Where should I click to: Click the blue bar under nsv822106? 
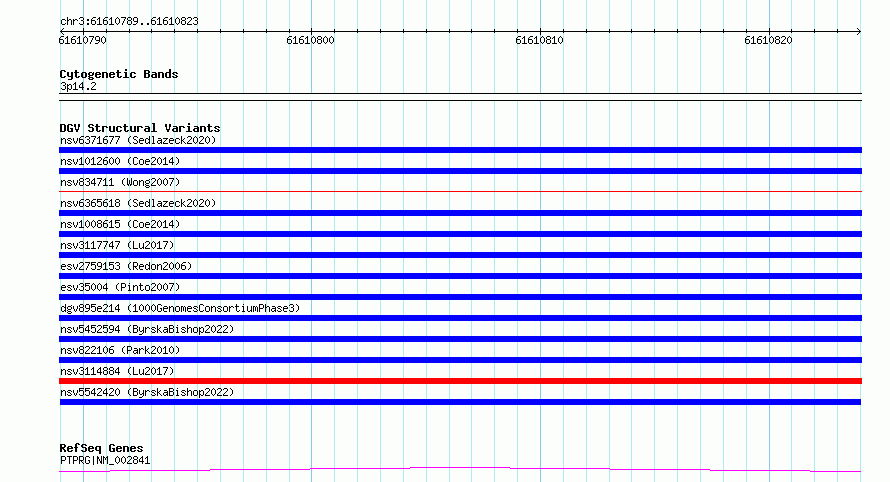[x=460, y=360]
